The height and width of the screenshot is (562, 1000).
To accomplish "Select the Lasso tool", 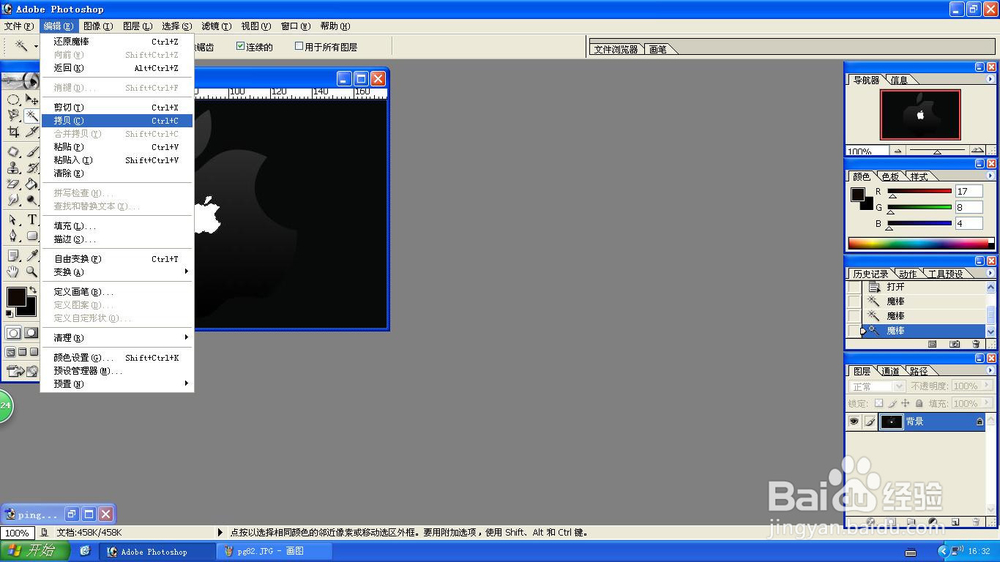I will point(13,115).
